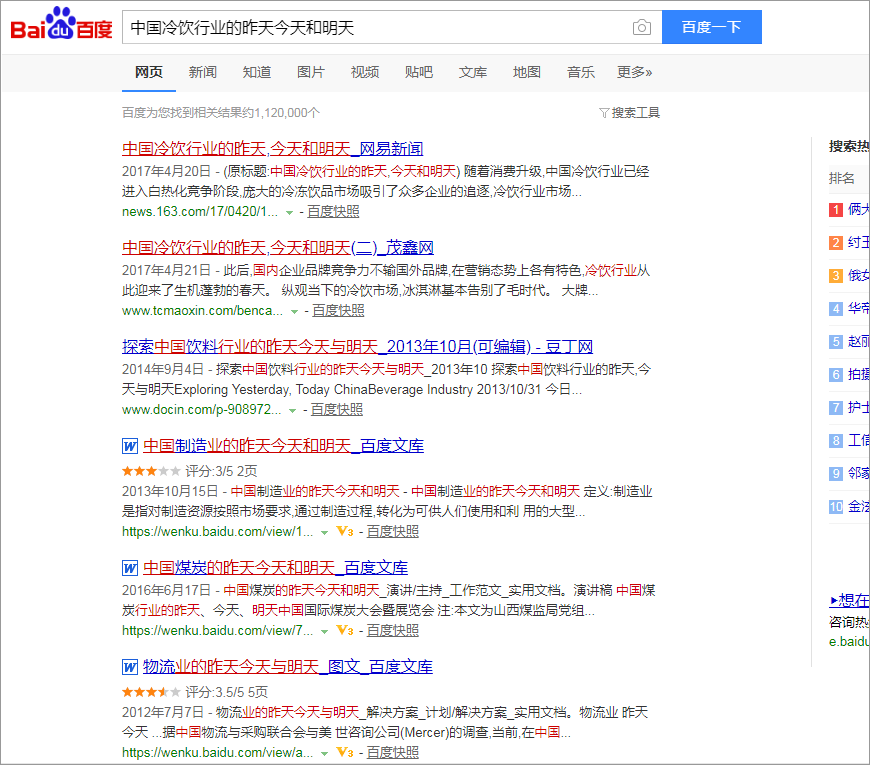The height and width of the screenshot is (766, 870).
Task: Click the V3 badge under 中国制造业 result
Action: [344, 531]
